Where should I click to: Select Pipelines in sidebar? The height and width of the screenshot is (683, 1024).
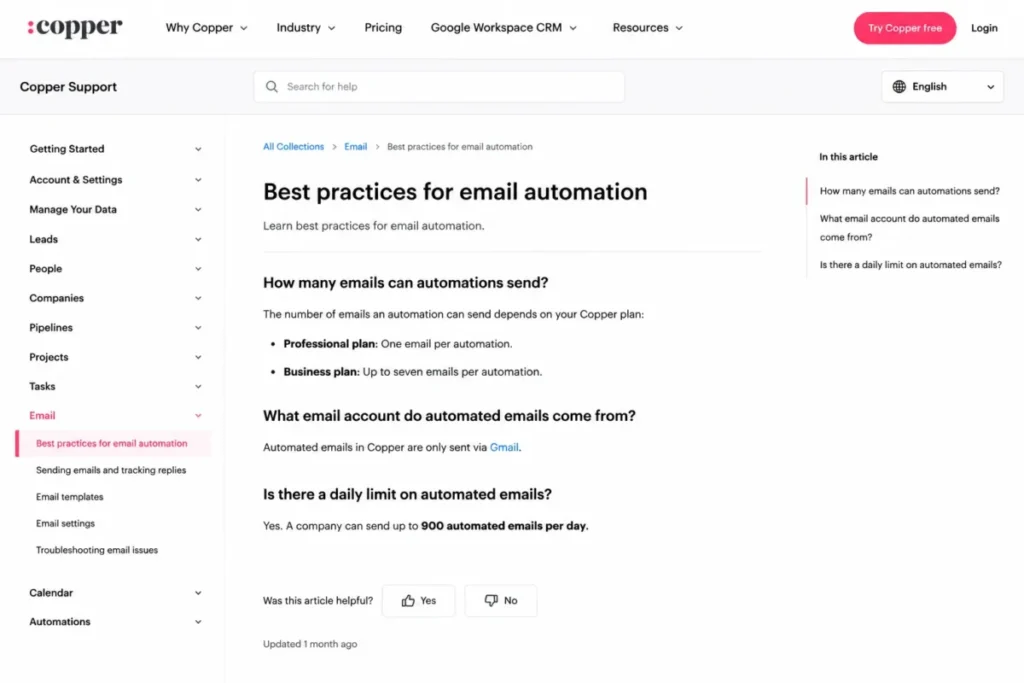[x=51, y=327]
